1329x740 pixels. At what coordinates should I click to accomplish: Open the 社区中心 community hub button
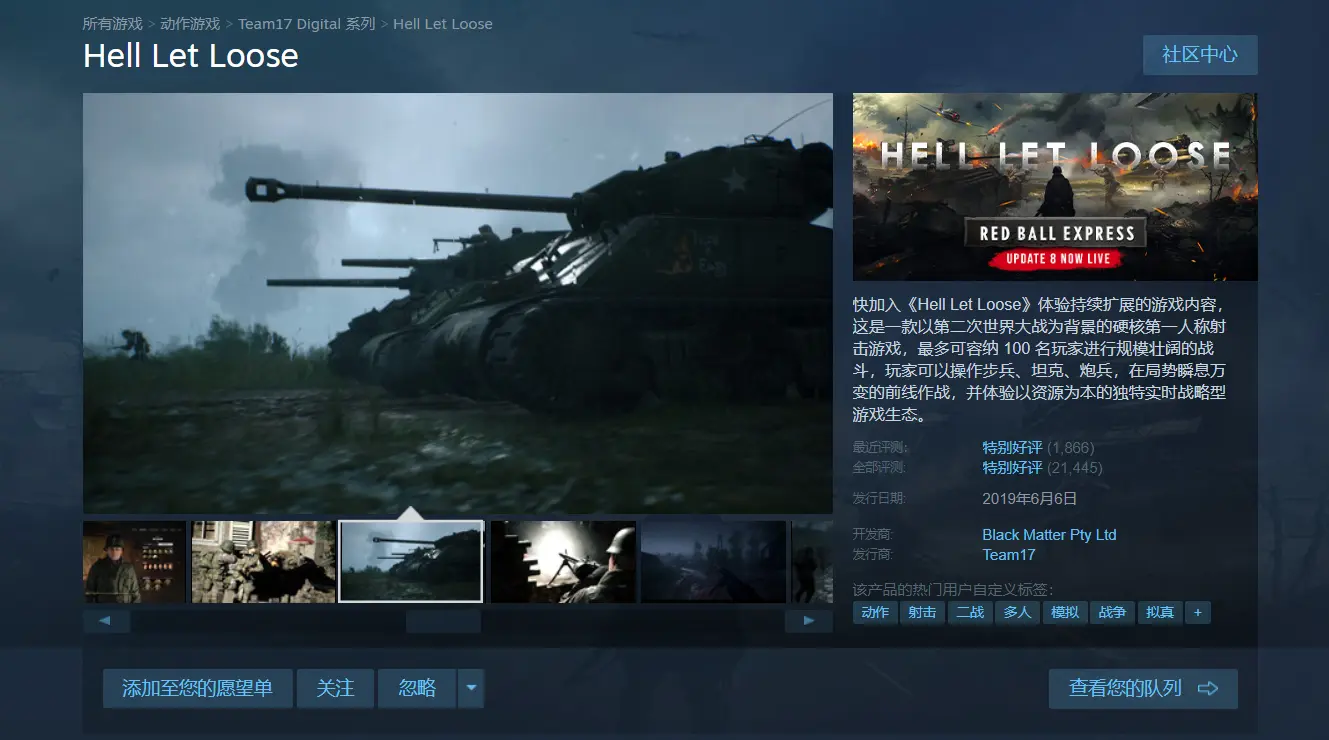1200,55
